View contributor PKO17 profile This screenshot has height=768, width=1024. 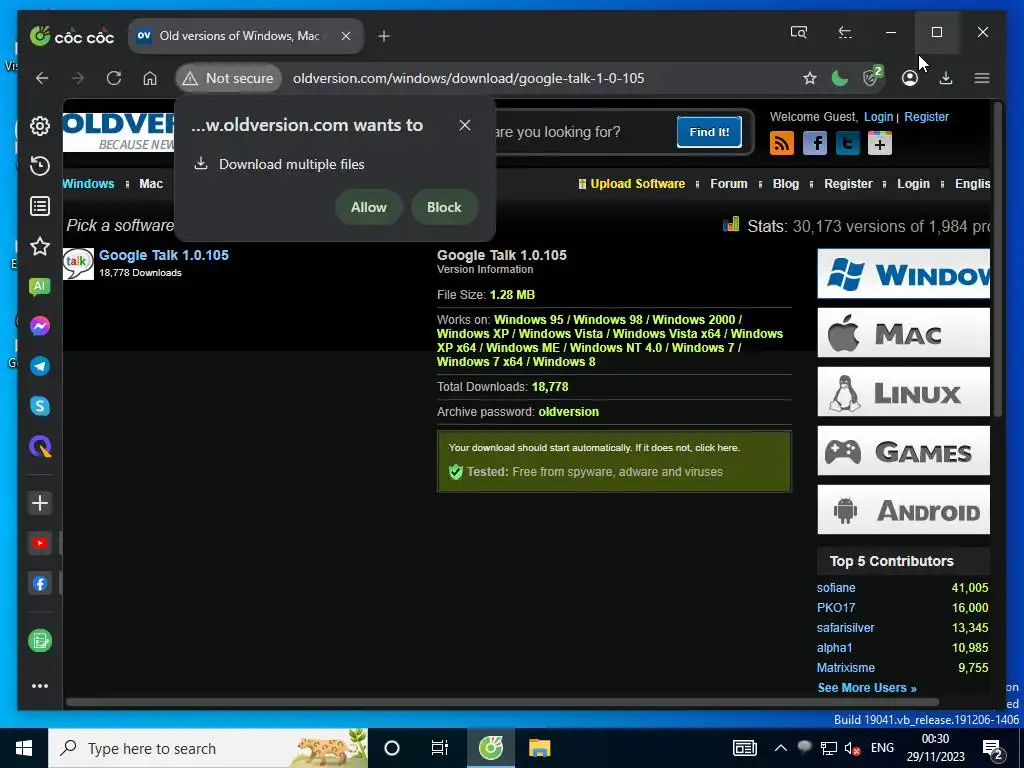point(836,608)
